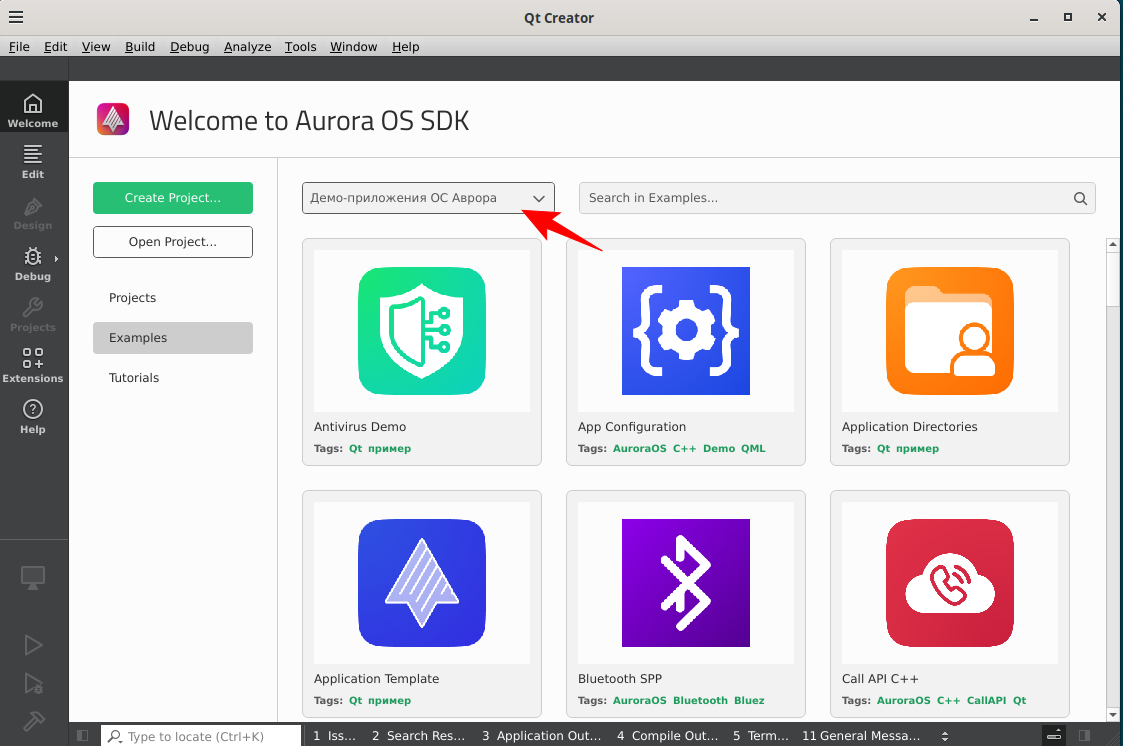Open the Issues output pane
Viewport: 1123px width, 746px height.
point(334,736)
